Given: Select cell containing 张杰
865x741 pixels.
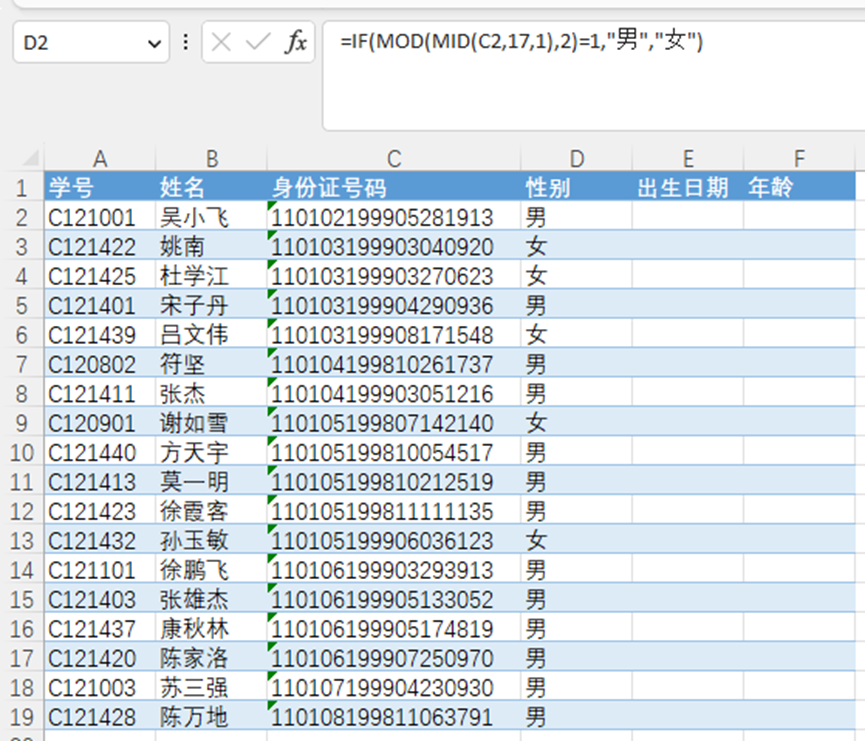Looking at the screenshot, I should pyautogui.click(x=211, y=393).
